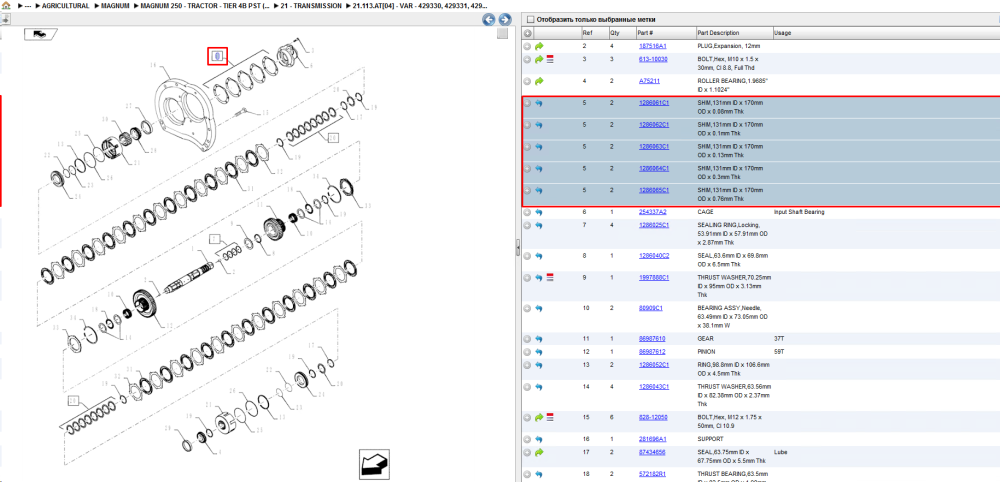This screenshot has width=1000, height=482.
Task: Open part number link 254337A2
Action: coord(652,212)
